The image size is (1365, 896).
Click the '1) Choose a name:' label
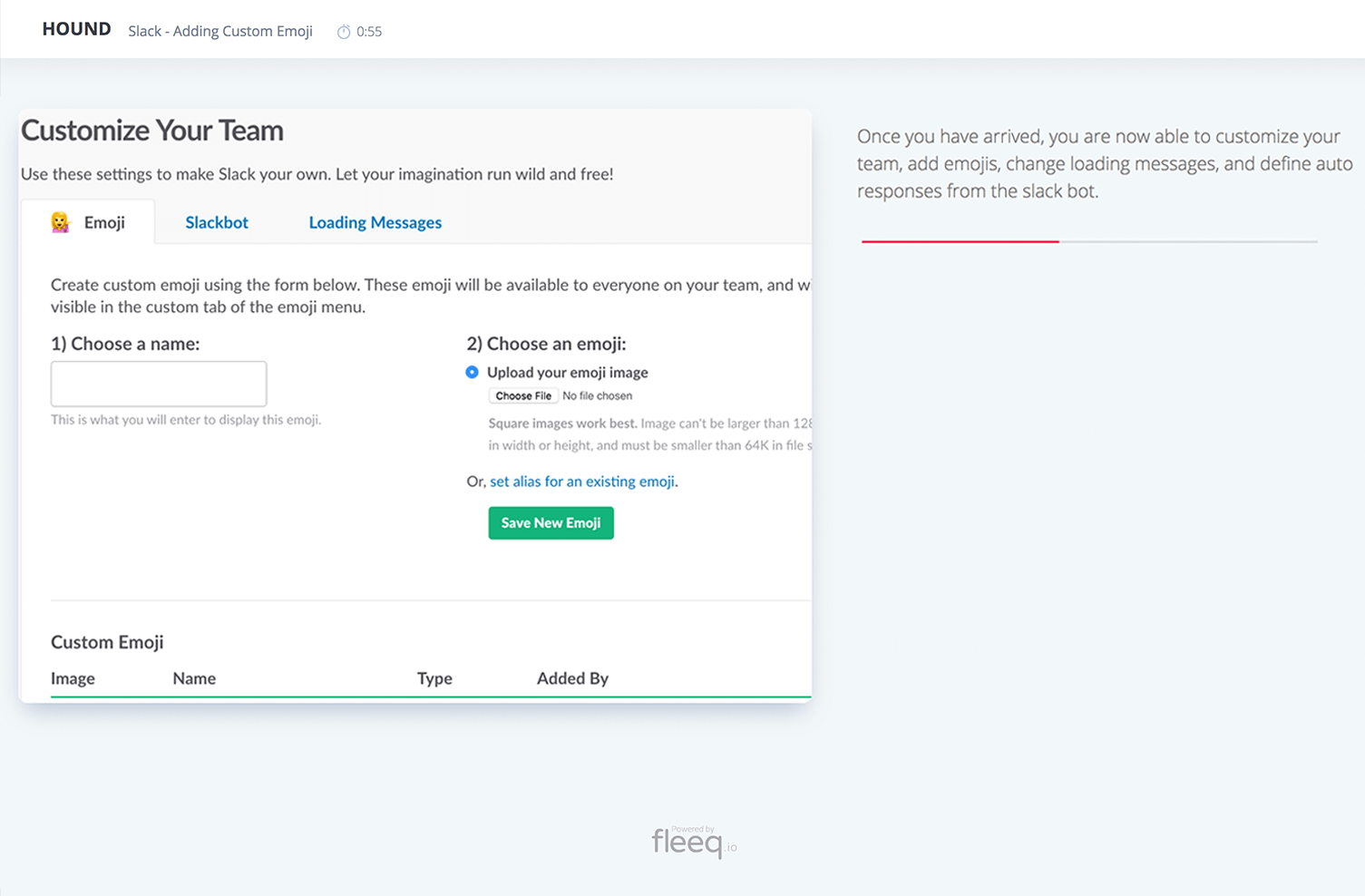[125, 344]
